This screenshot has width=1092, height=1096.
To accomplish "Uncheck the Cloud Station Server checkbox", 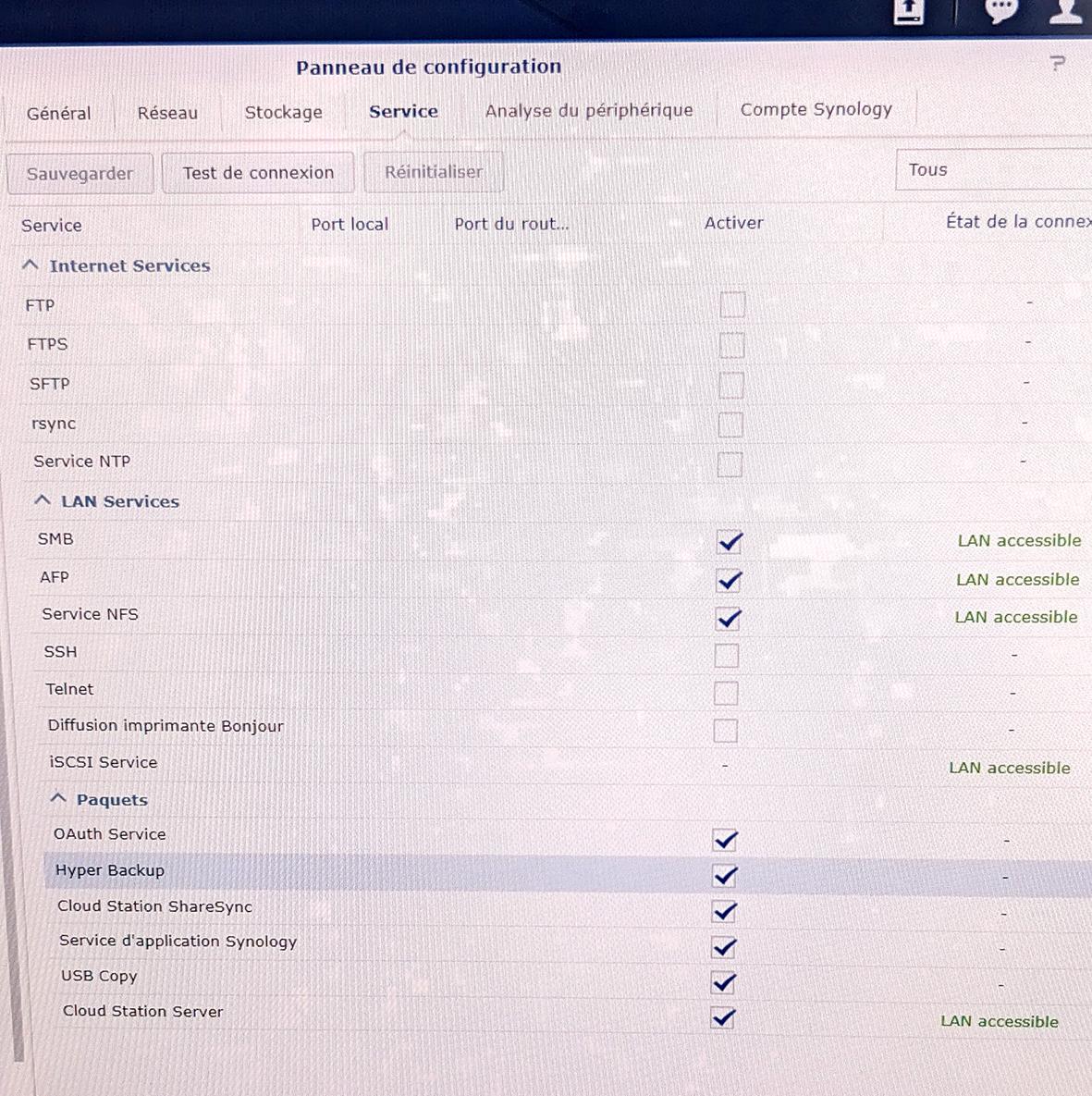I will coord(722,1017).
